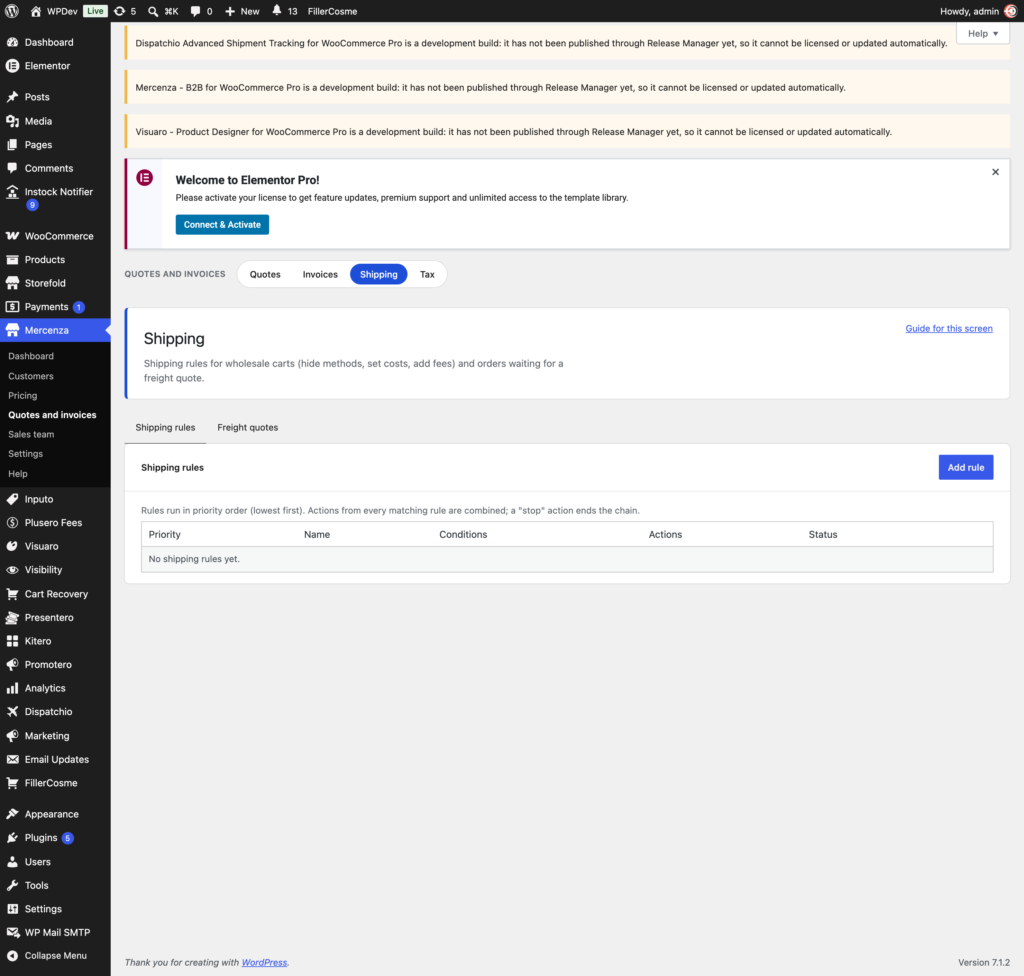Dismiss the Elementor Pro notice
Image resolution: width=1024 pixels, height=976 pixels.
pos(995,172)
